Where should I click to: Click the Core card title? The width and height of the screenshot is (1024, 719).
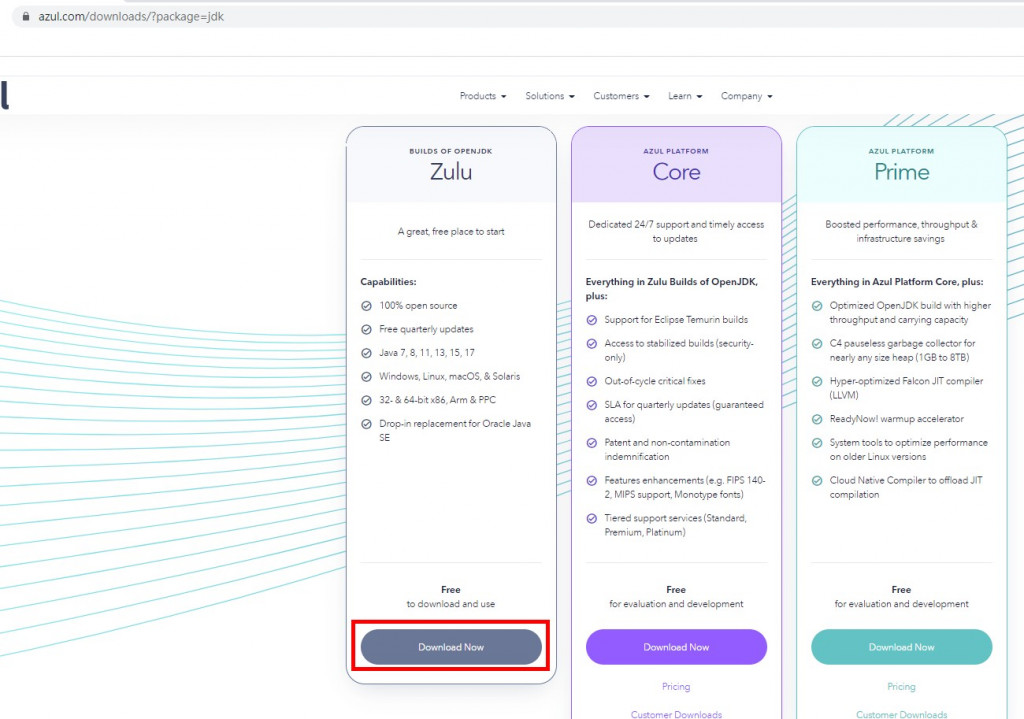pyautogui.click(x=676, y=172)
